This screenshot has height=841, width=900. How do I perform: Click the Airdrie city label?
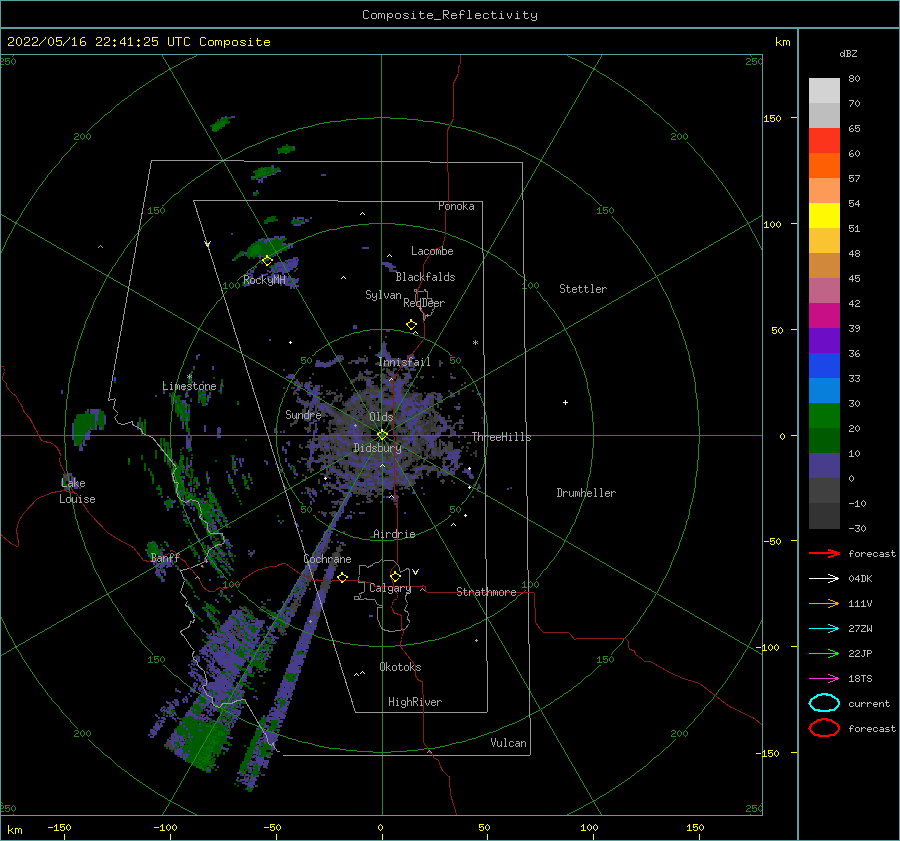394,534
